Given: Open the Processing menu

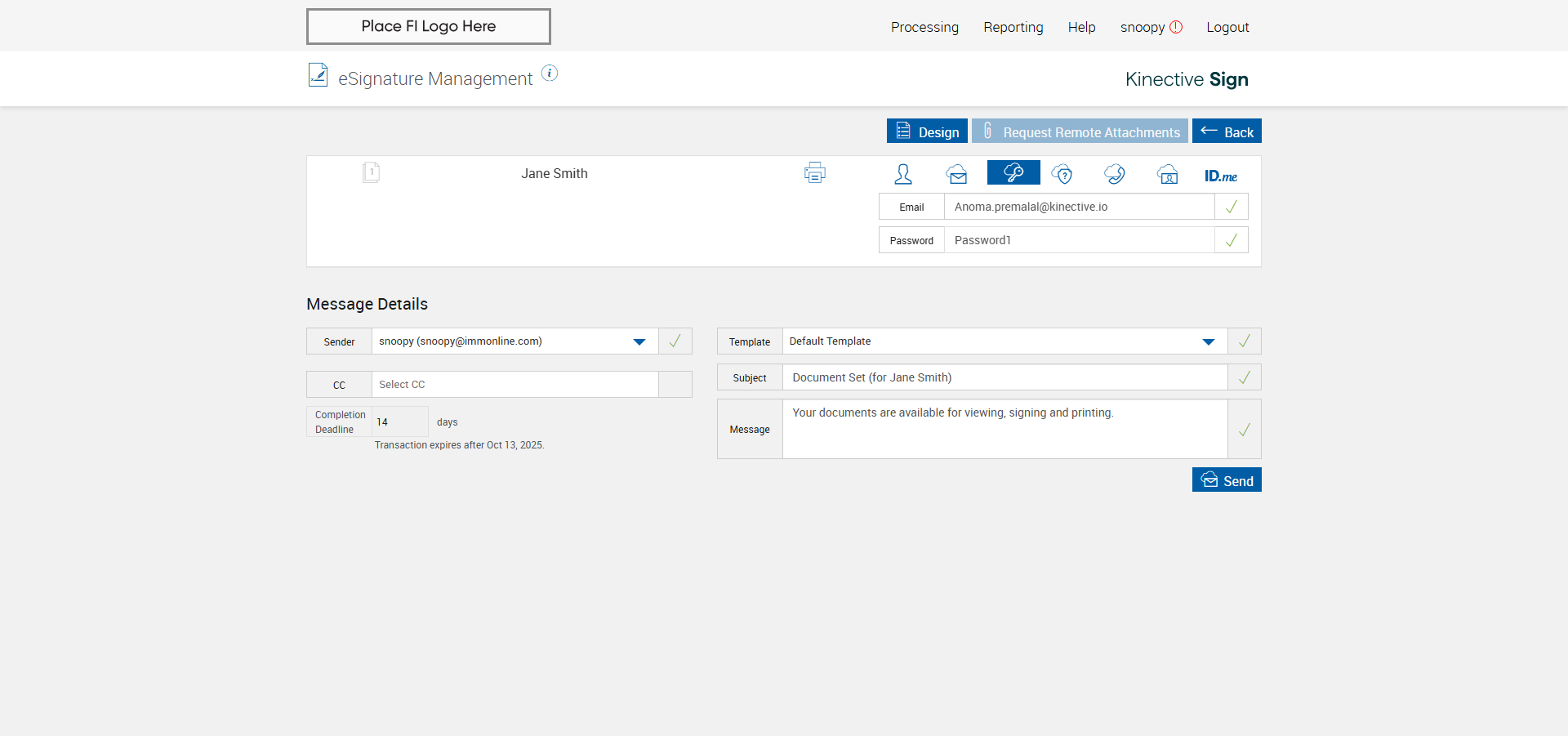Looking at the screenshot, I should coord(924,27).
